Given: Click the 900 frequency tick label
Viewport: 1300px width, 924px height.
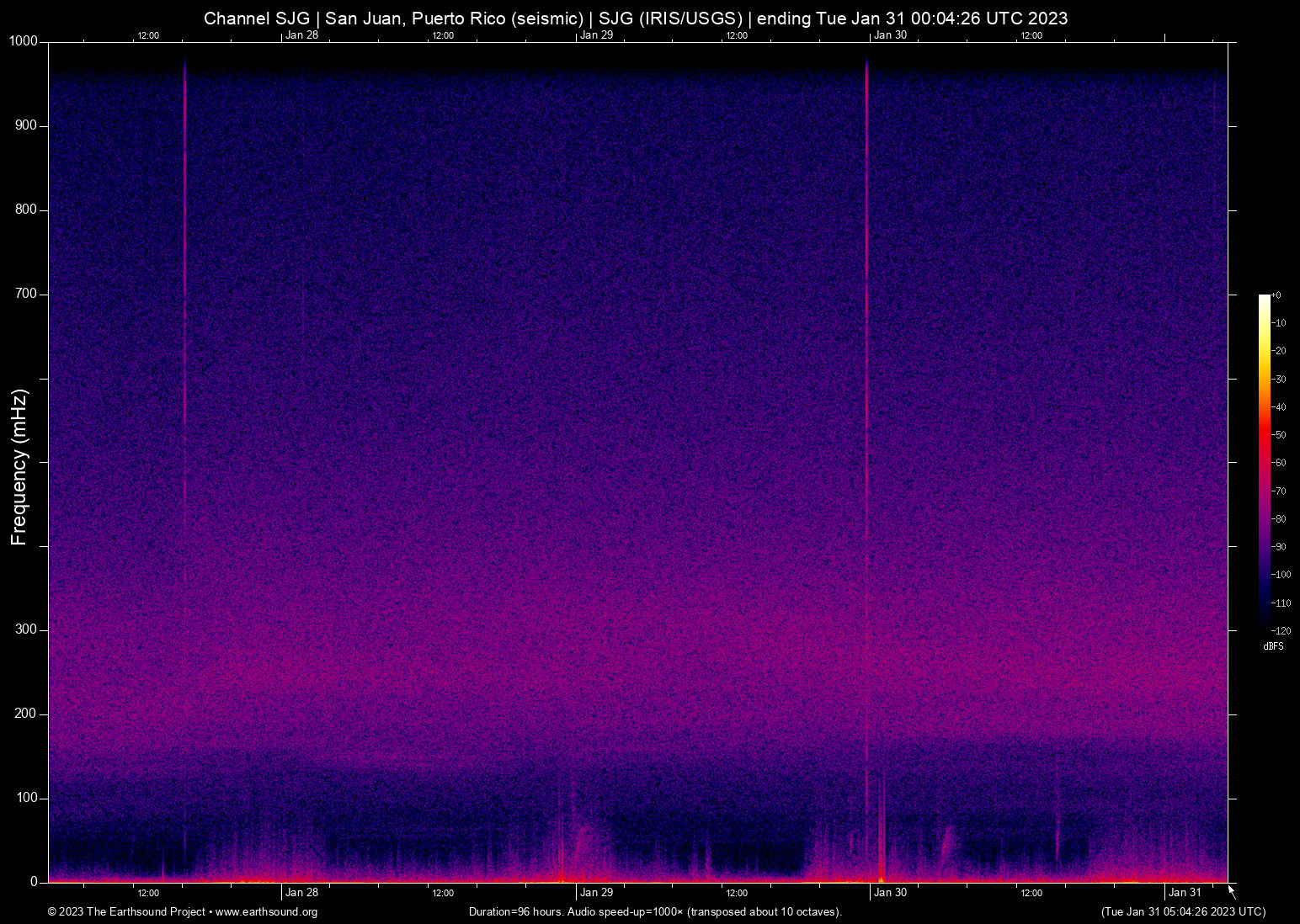Looking at the screenshot, I should 26,125.
